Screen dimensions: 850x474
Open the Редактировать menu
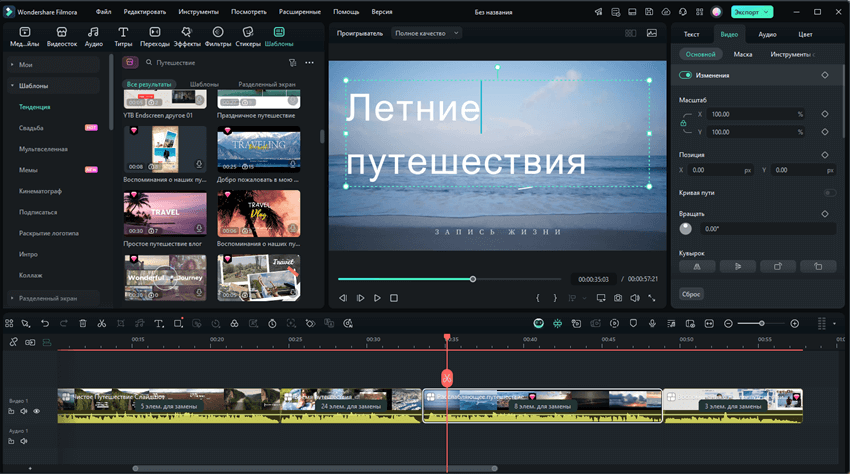pos(145,12)
